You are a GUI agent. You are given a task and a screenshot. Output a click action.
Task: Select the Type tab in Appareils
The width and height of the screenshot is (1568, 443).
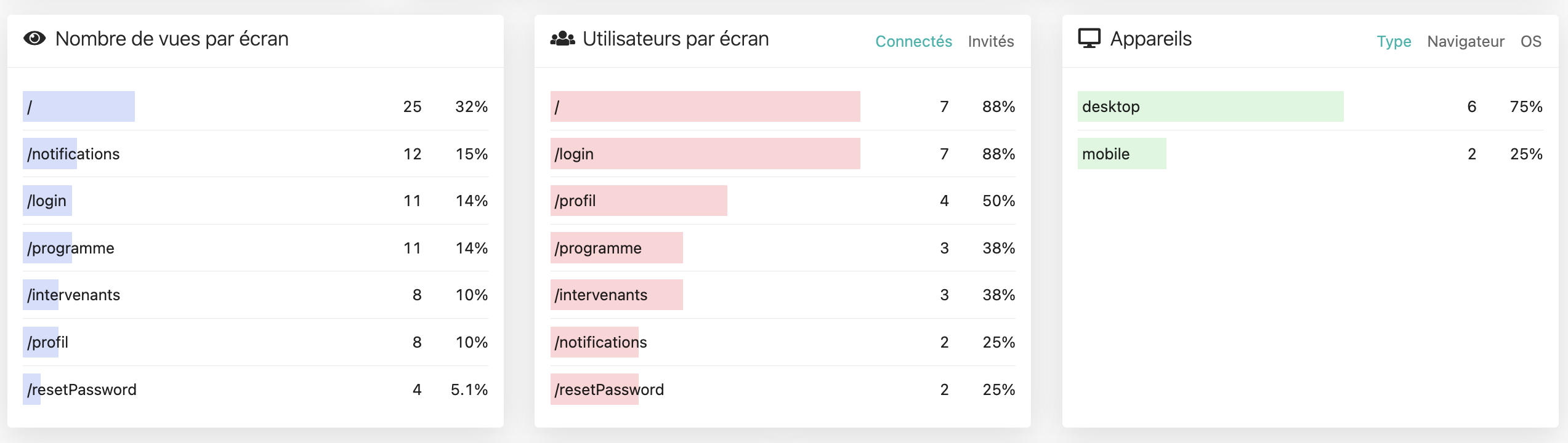[x=1394, y=41]
